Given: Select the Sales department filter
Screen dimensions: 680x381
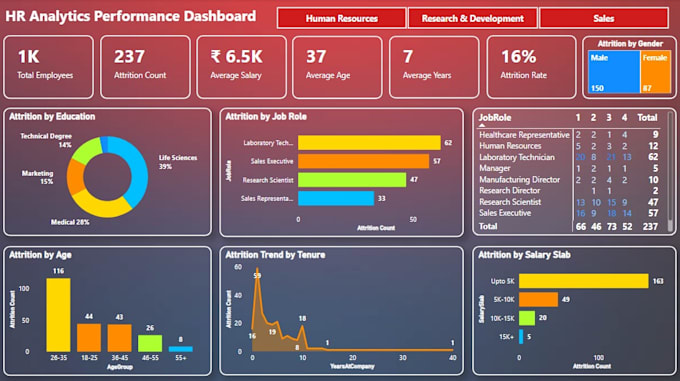Looking at the screenshot, I should (x=604, y=18).
